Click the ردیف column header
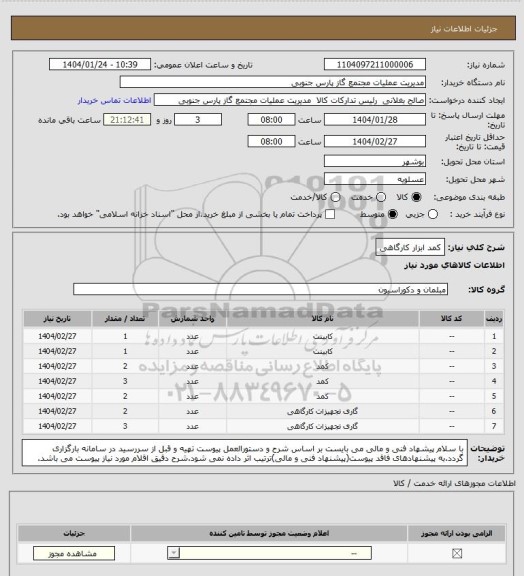The image size is (524, 576). click(x=494, y=318)
